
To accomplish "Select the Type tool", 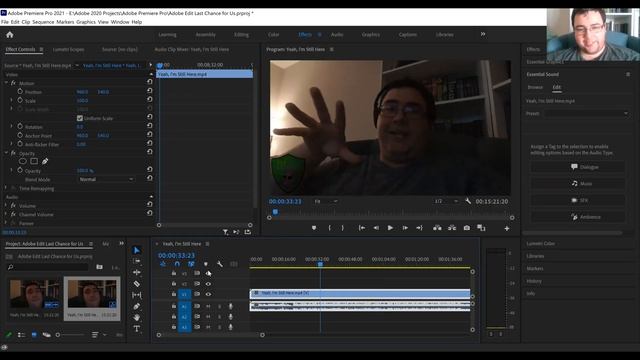I will [137, 329].
